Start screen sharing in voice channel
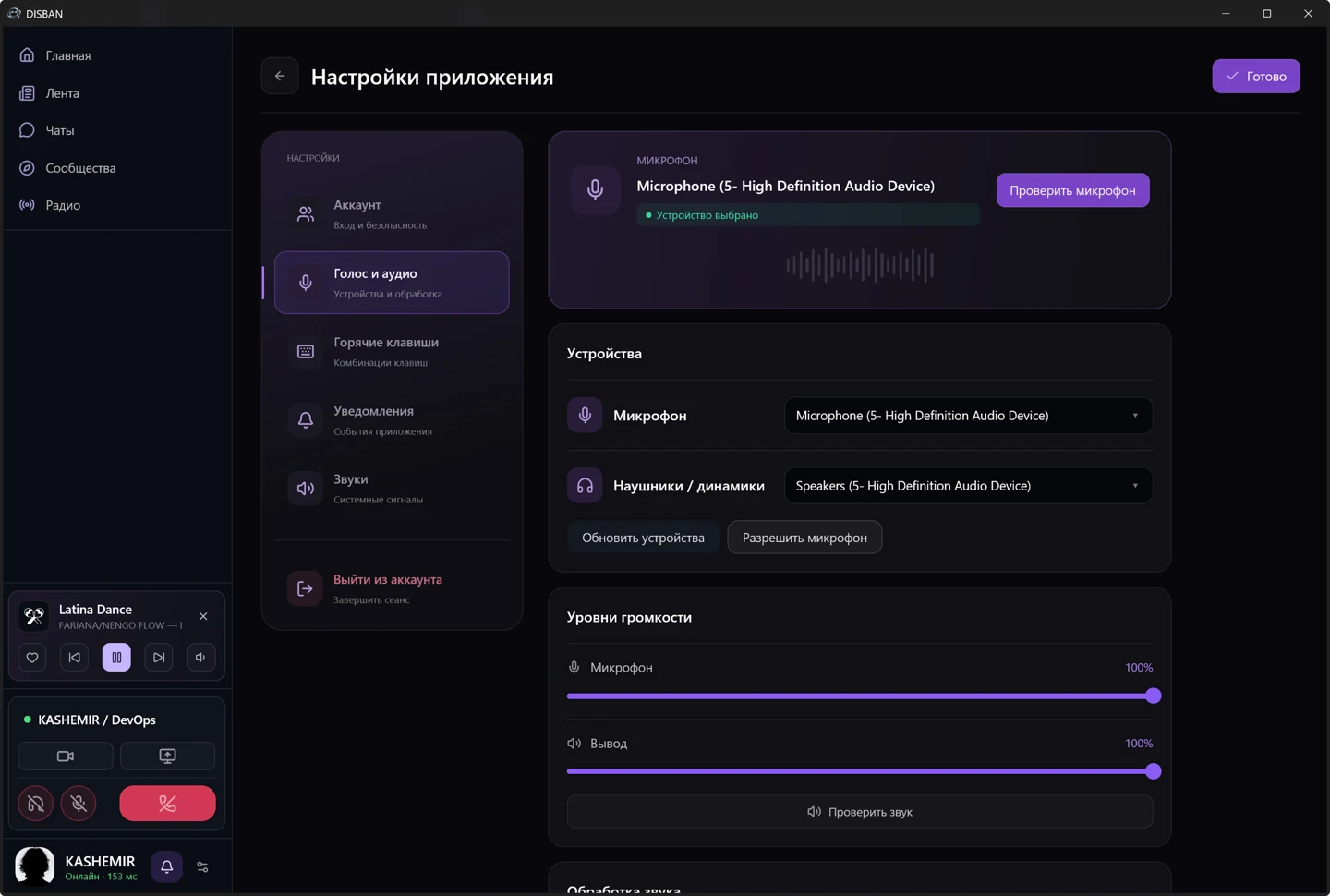The image size is (1330, 896). (x=167, y=756)
